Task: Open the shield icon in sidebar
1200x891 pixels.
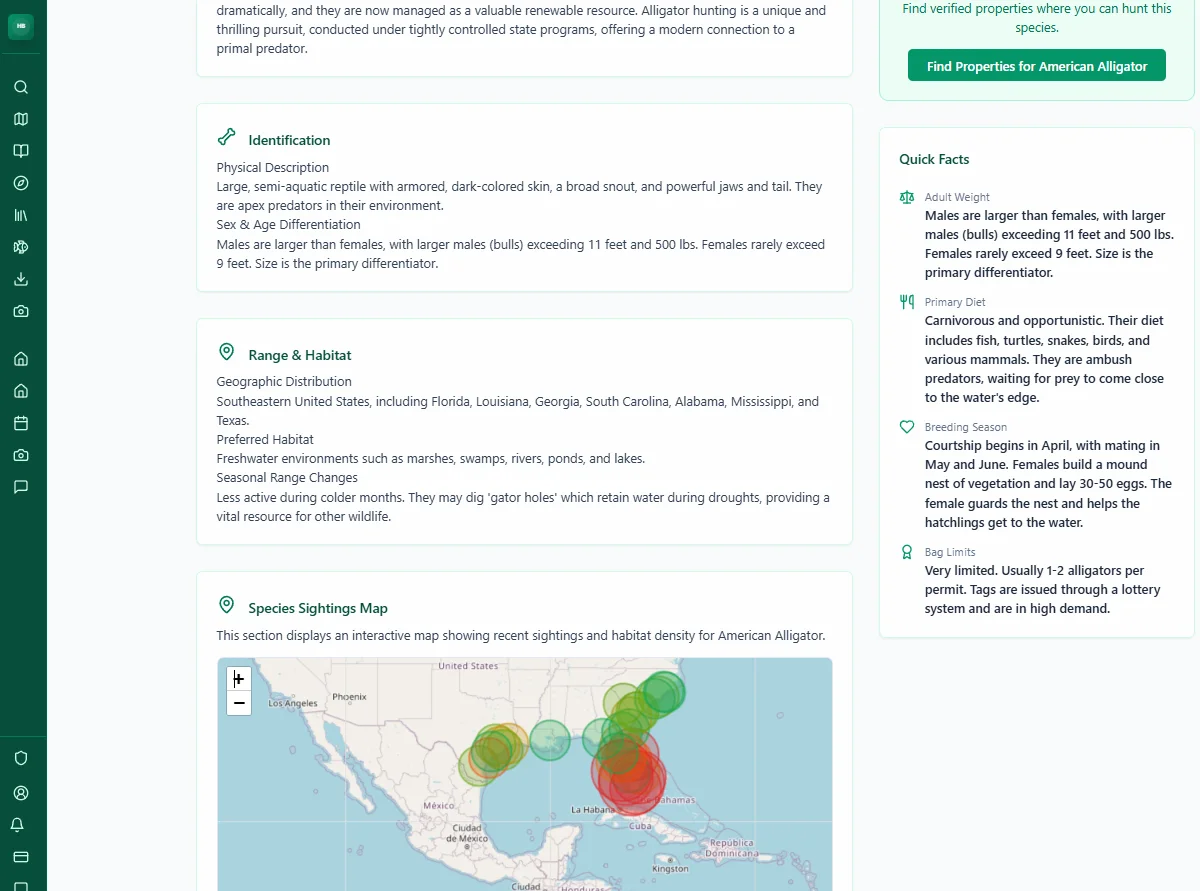Action: pyautogui.click(x=21, y=758)
